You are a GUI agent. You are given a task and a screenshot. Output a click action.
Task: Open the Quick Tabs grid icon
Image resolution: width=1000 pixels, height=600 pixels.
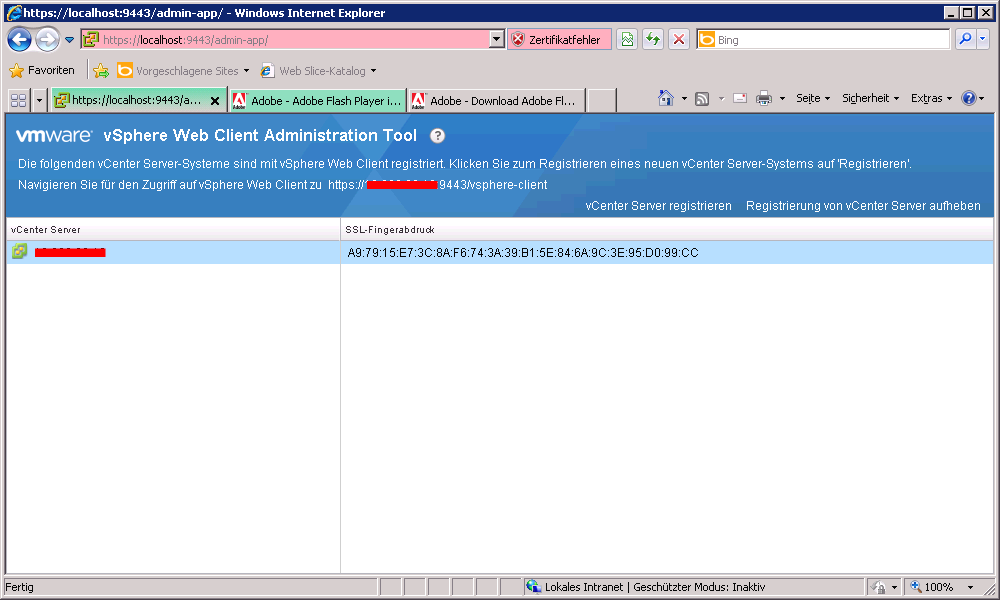tap(18, 100)
